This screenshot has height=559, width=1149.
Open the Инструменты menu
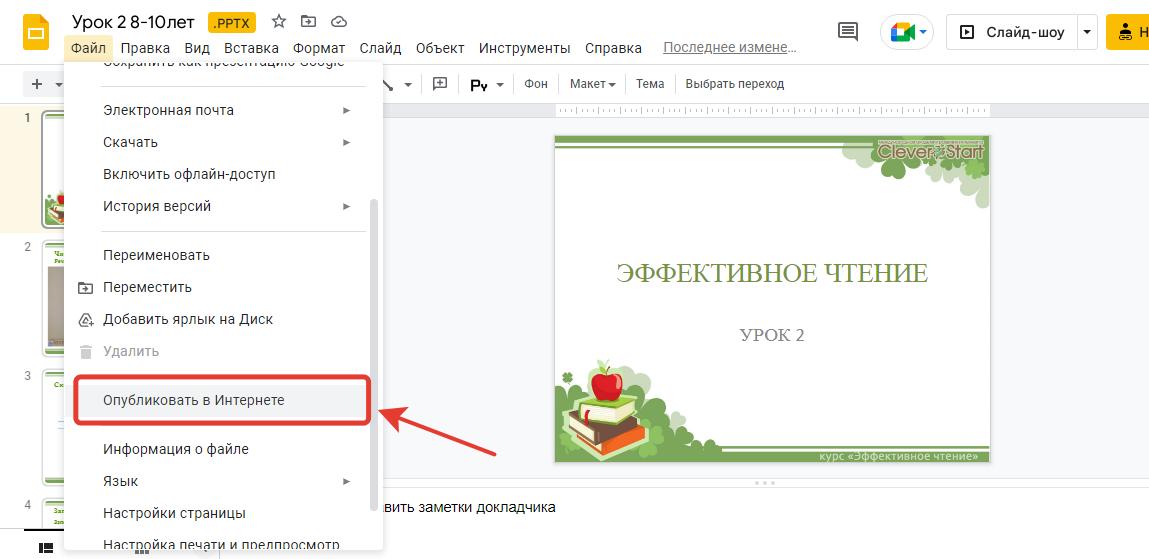pyautogui.click(x=525, y=48)
